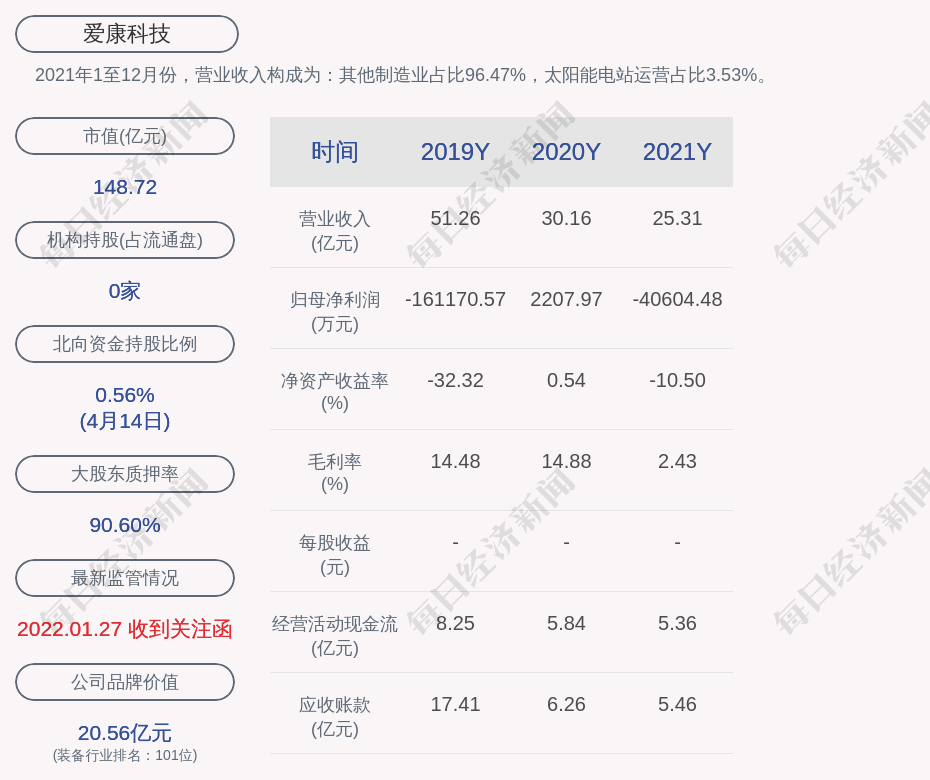This screenshot has height=780, width=930.
Task: Click the 机构持股(占流通盘) label
Action: (125, 240)
